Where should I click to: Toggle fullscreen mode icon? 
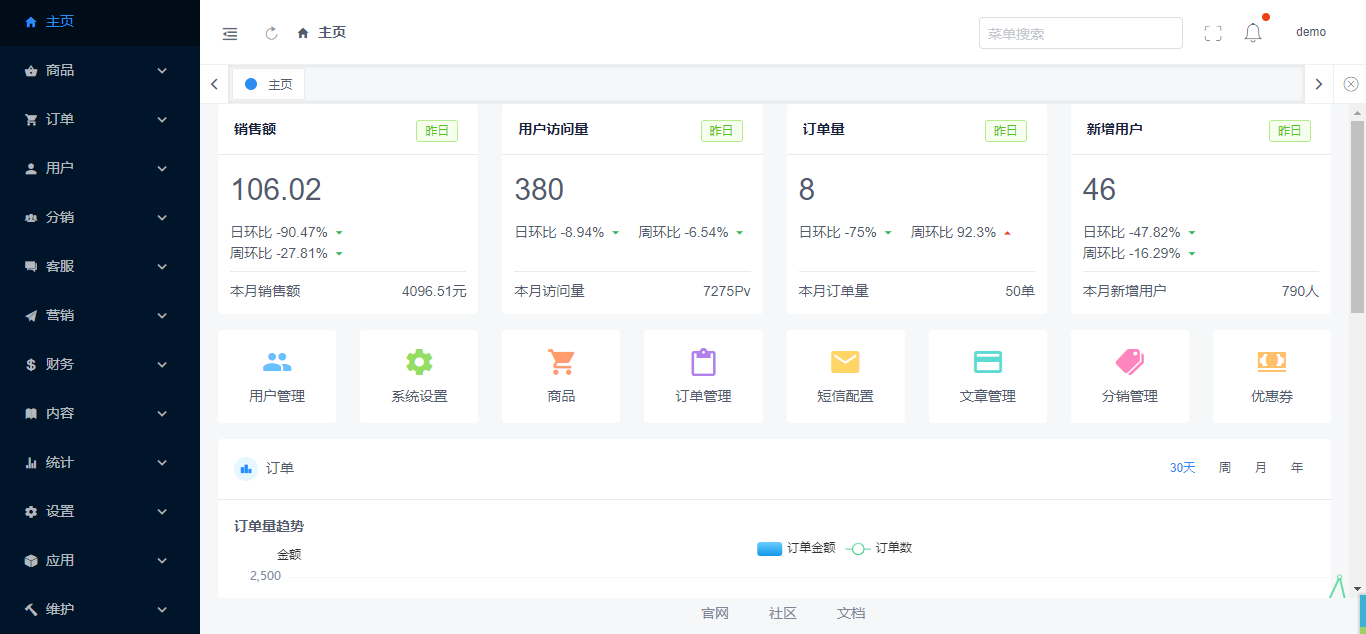point(1213,33)
